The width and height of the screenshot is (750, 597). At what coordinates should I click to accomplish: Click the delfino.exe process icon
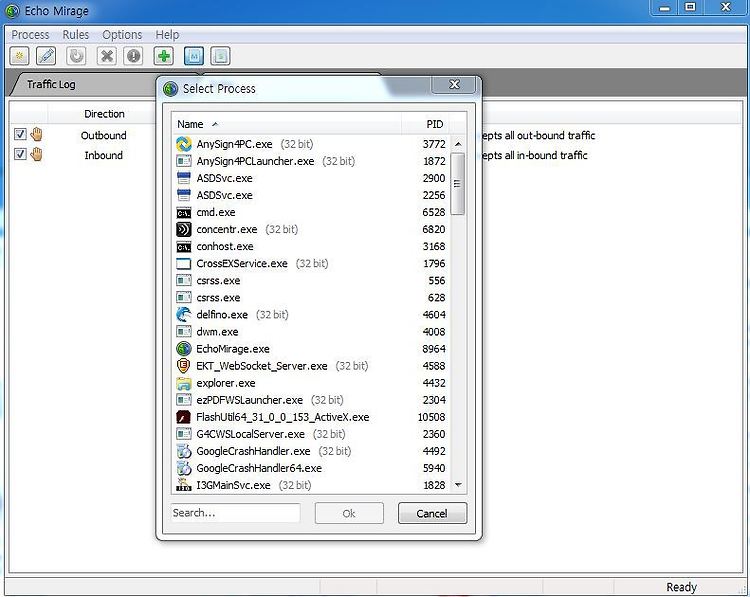click(184, 315)
